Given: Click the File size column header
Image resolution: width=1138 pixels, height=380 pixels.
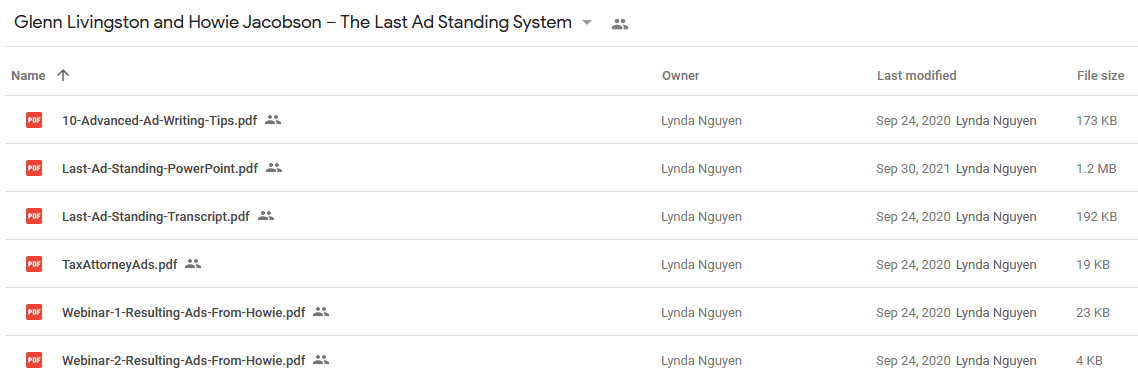Looking at the screenshot, I should click(x=1100, y=75).
